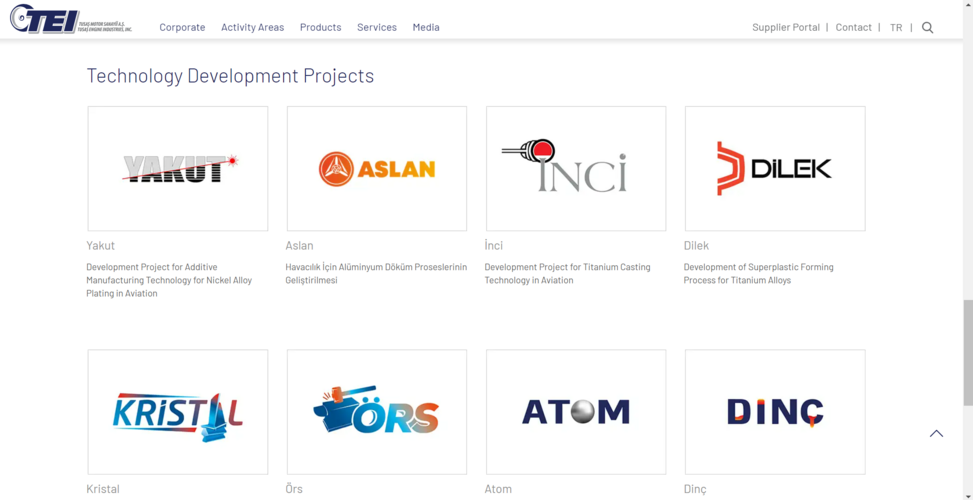Select the Atom project logo card

click(x=576, y=412)
